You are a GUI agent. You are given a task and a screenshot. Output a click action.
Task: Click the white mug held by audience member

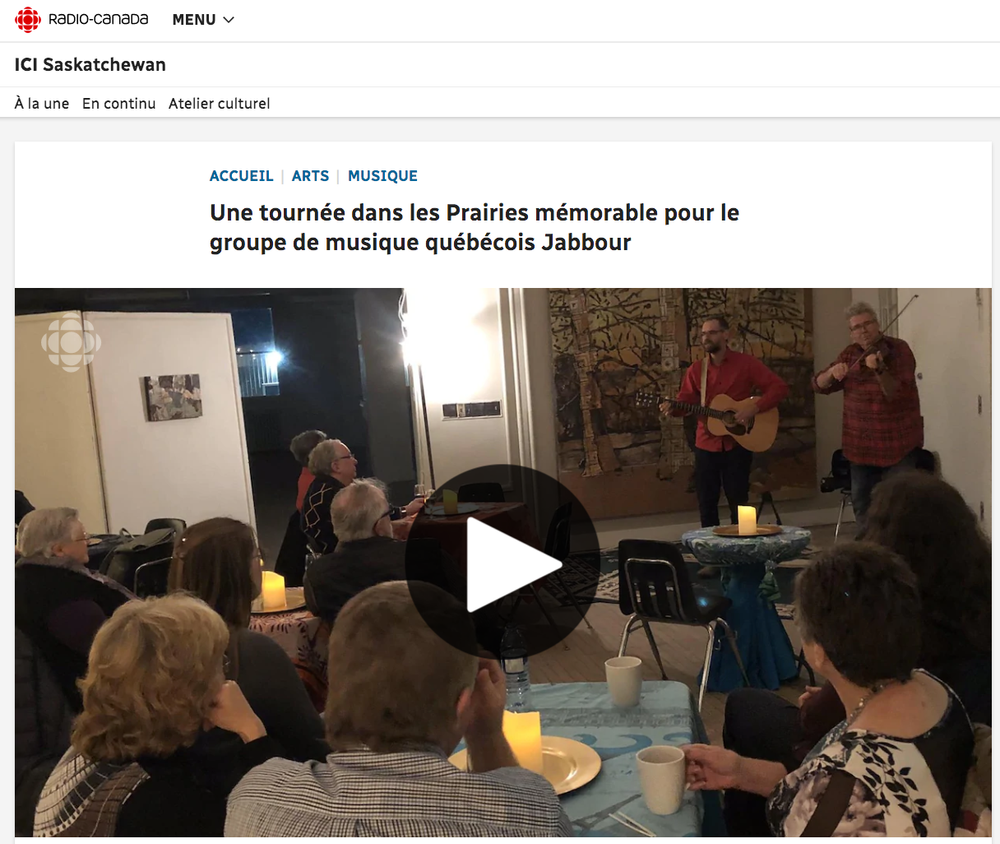coord(661,780)
